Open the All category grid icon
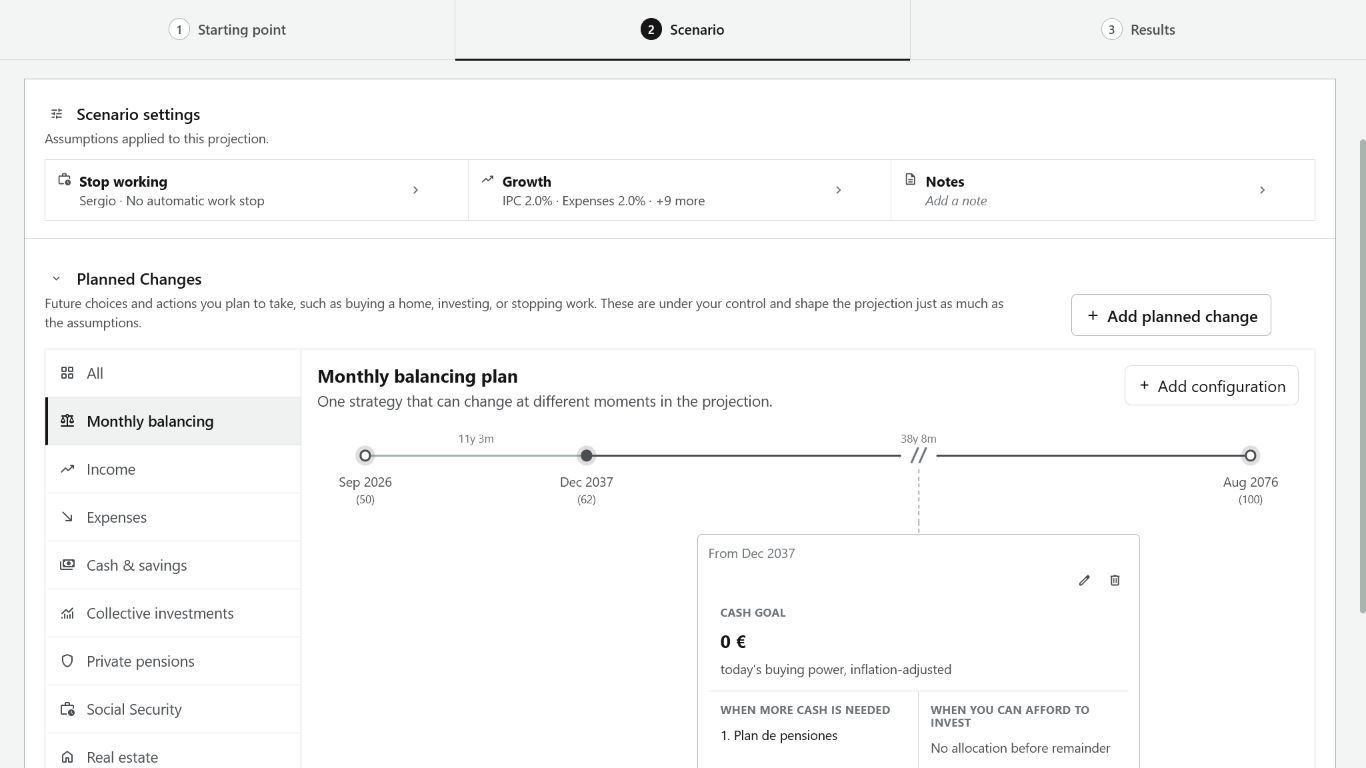This screenshot has height=768, width=1366. 67,373
